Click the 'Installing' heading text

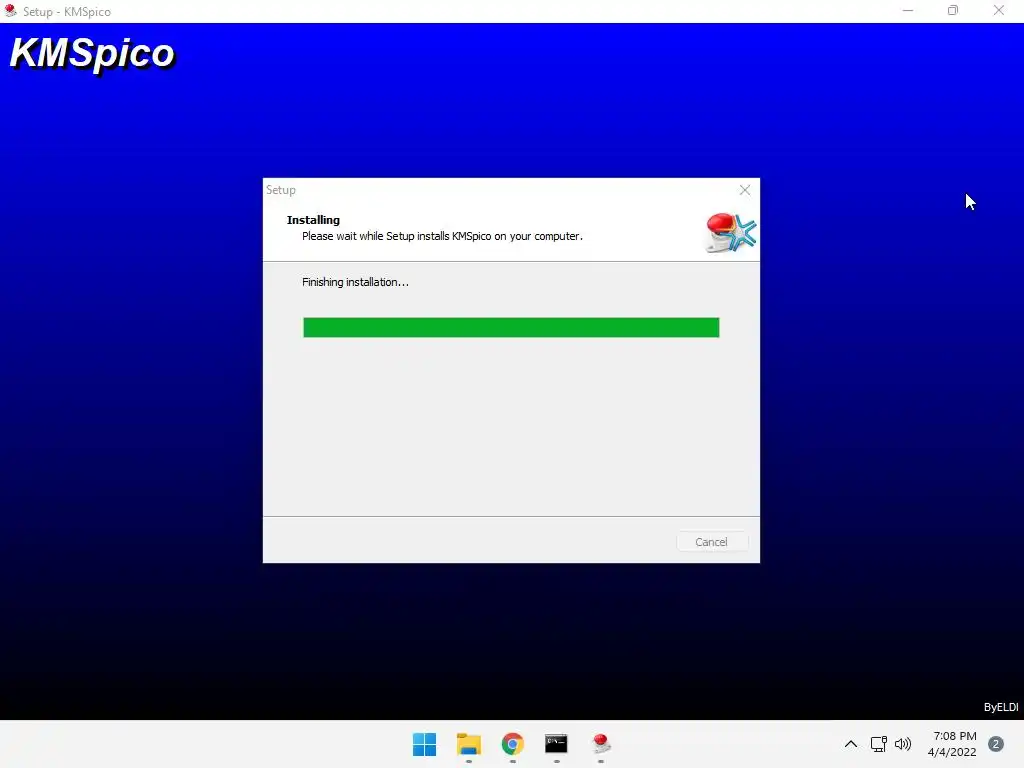point(313,220)
